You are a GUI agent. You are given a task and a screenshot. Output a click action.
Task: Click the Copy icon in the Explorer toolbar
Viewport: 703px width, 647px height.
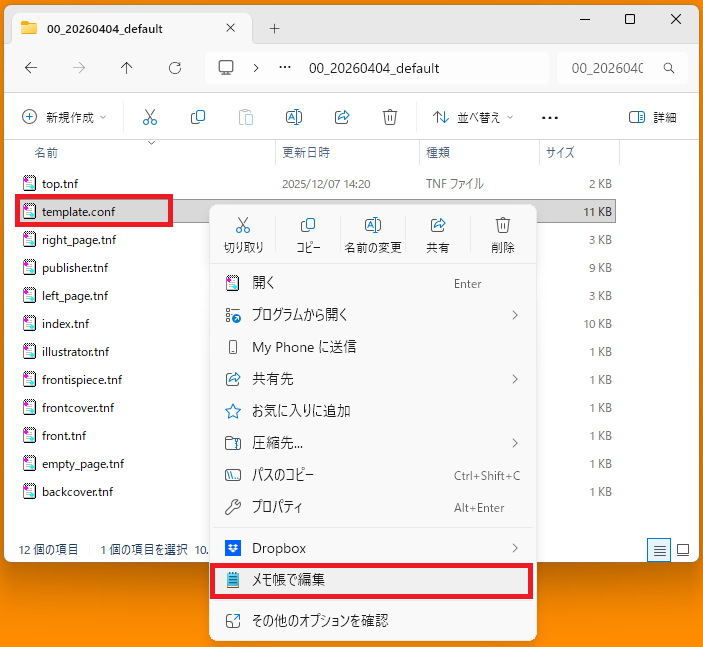pyautogui.click(x=198, y=117)
